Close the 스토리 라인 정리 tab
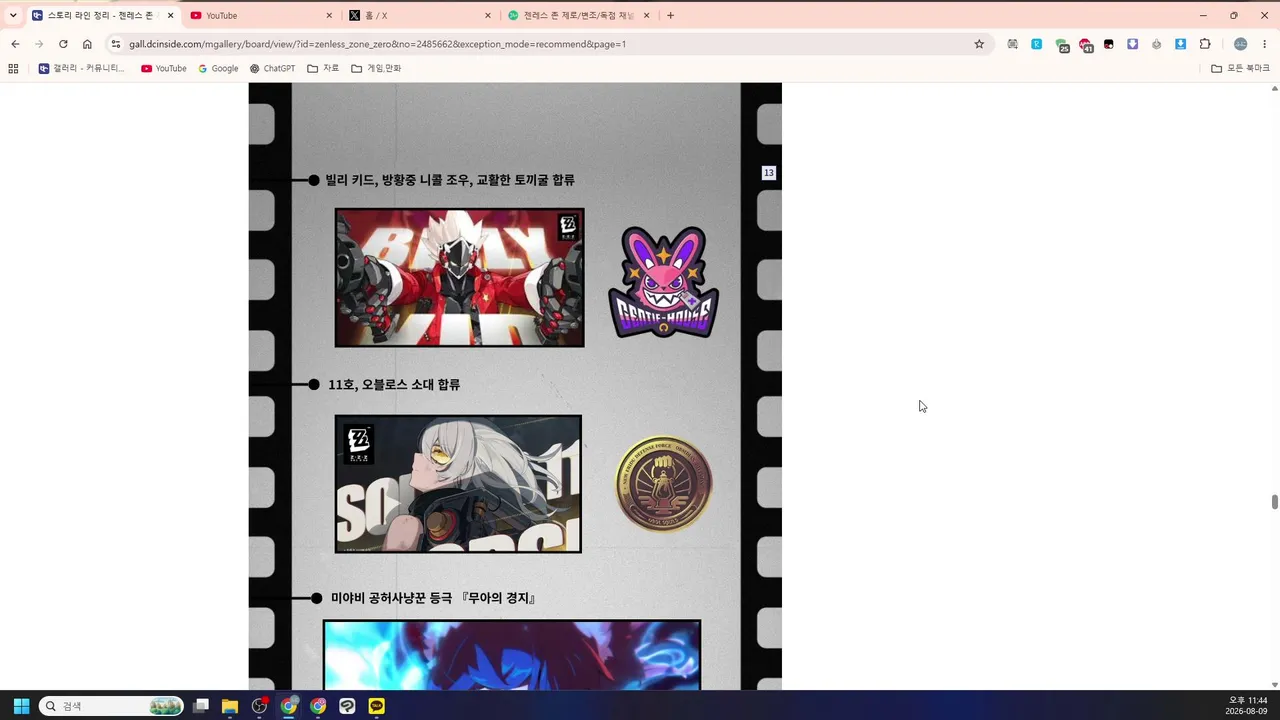The image size is (1280, 720). (170, 16)
